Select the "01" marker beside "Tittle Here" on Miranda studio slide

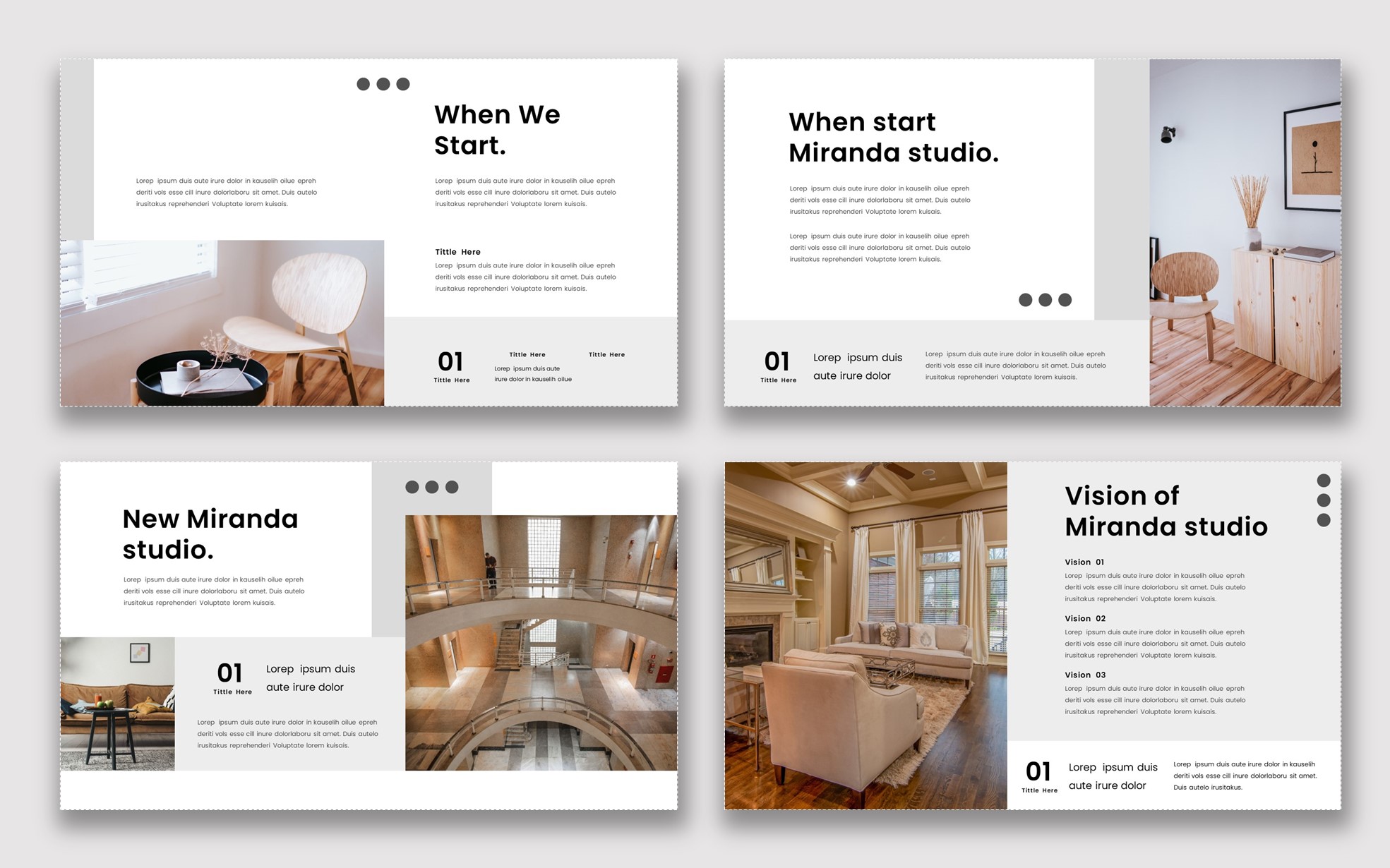tap(778, 362)
